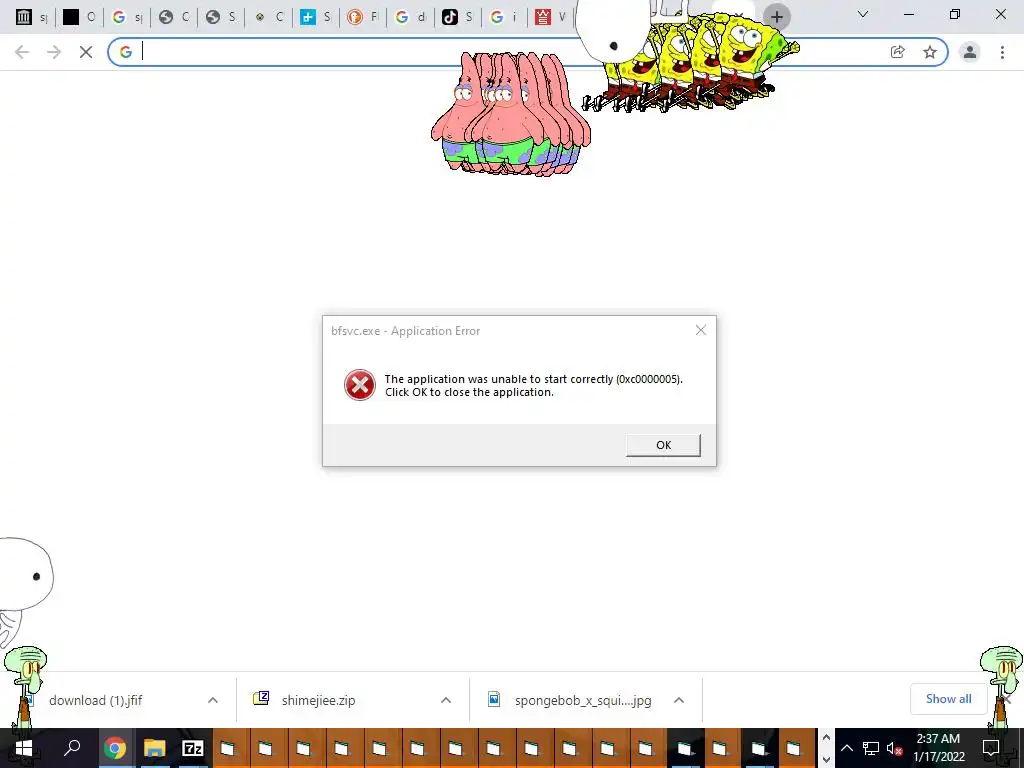The height and width of the screenshot is (768, 1024).
Task: Open the downloaded file shimejiee.zip
Action: click(318, 700)
